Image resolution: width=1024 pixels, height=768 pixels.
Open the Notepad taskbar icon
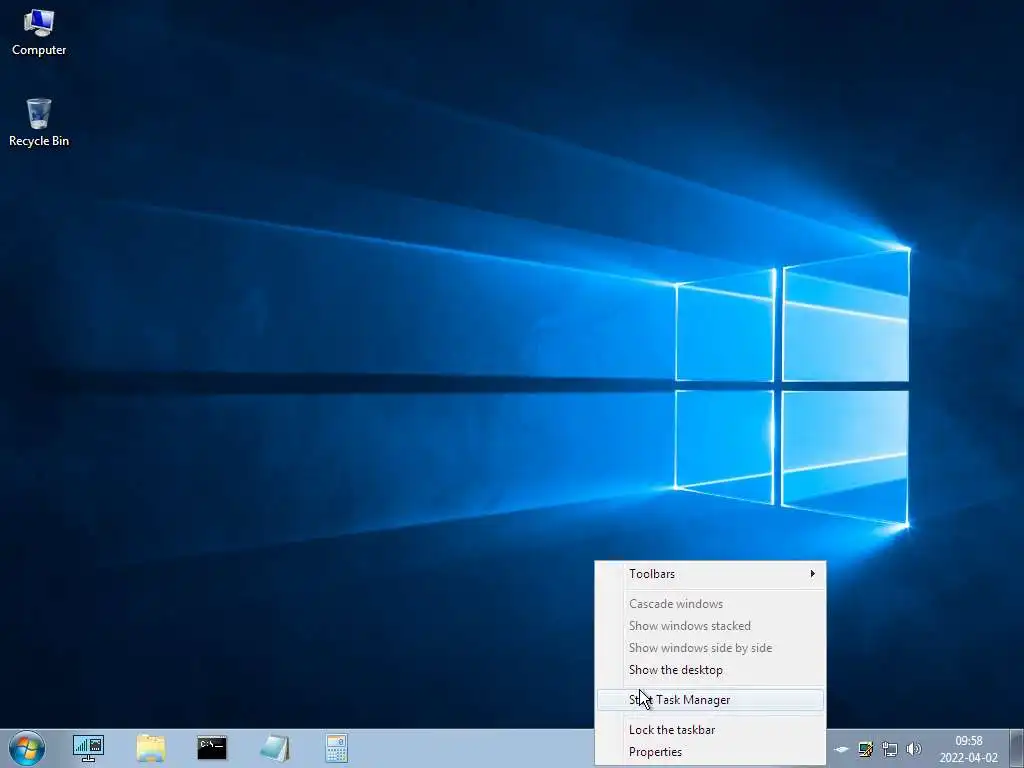[274, 748]
